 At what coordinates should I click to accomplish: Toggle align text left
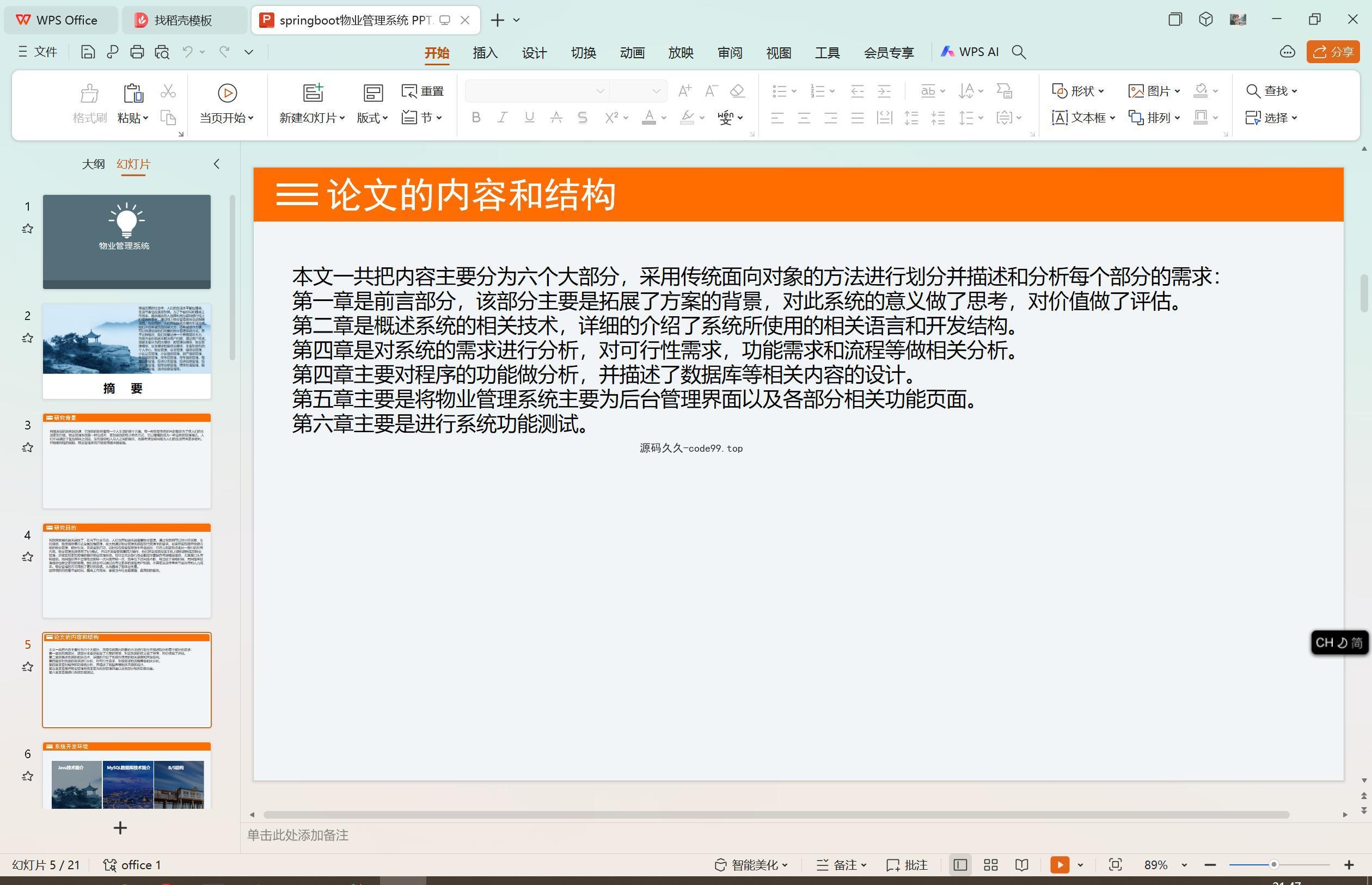coord(777,119)
